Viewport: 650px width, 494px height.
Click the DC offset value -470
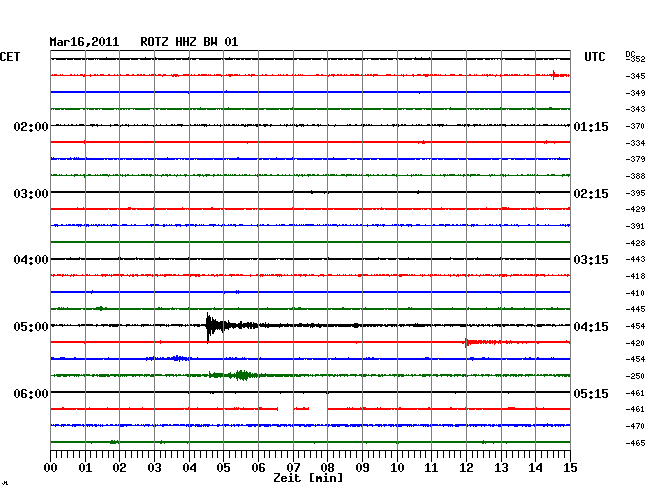click(x=635, y=426)
